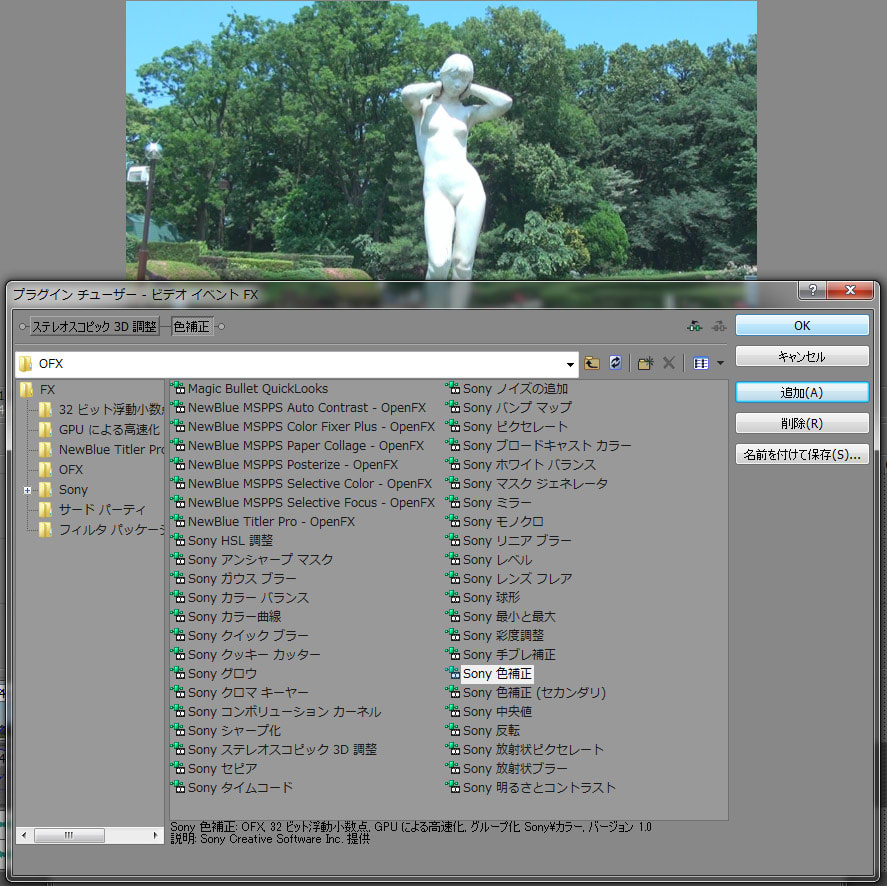Screen dimensions: 887x886
Task: Select the フィルタ パッケージ folder
Action: pos(102,530)
